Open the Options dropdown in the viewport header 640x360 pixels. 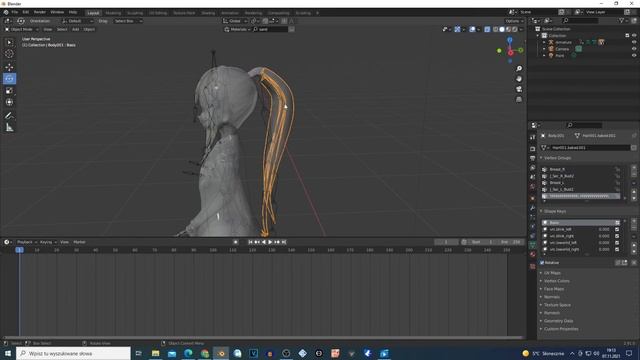[x=514, y=21]
